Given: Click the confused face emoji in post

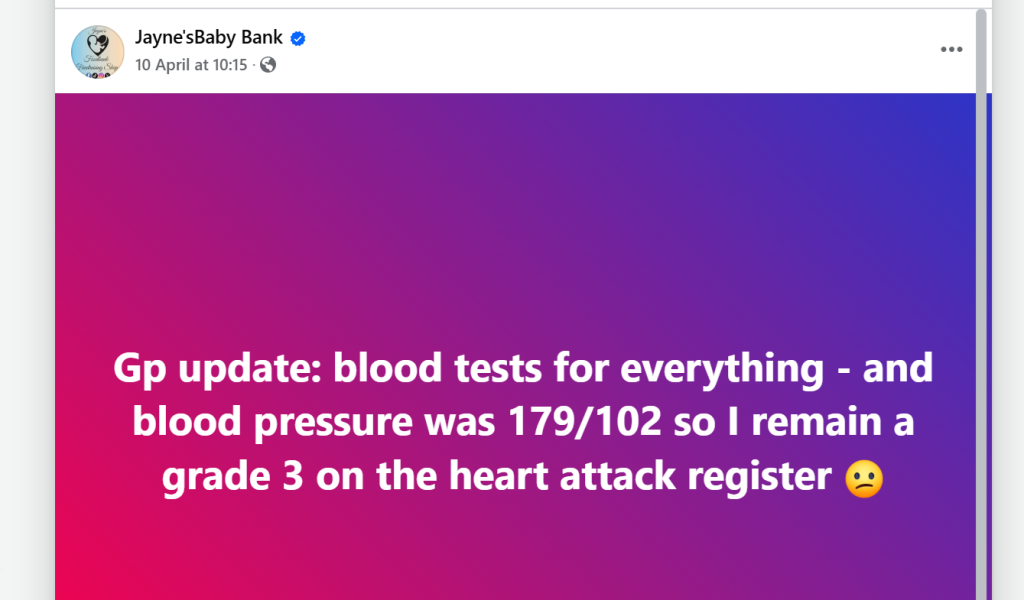Looking at the screenshot, I should point(863,478).
